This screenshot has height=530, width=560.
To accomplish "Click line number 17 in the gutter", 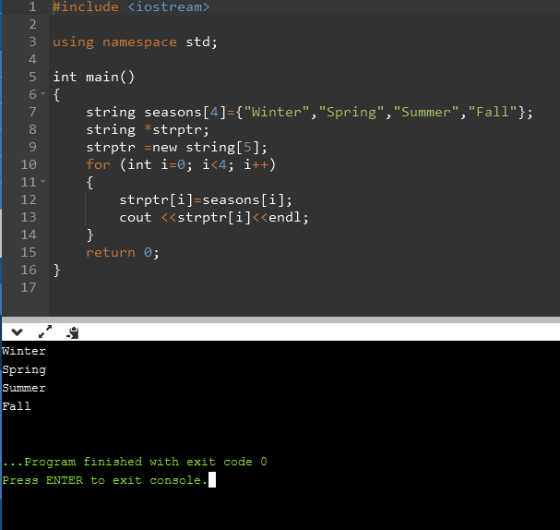I will tap(29, 288).
